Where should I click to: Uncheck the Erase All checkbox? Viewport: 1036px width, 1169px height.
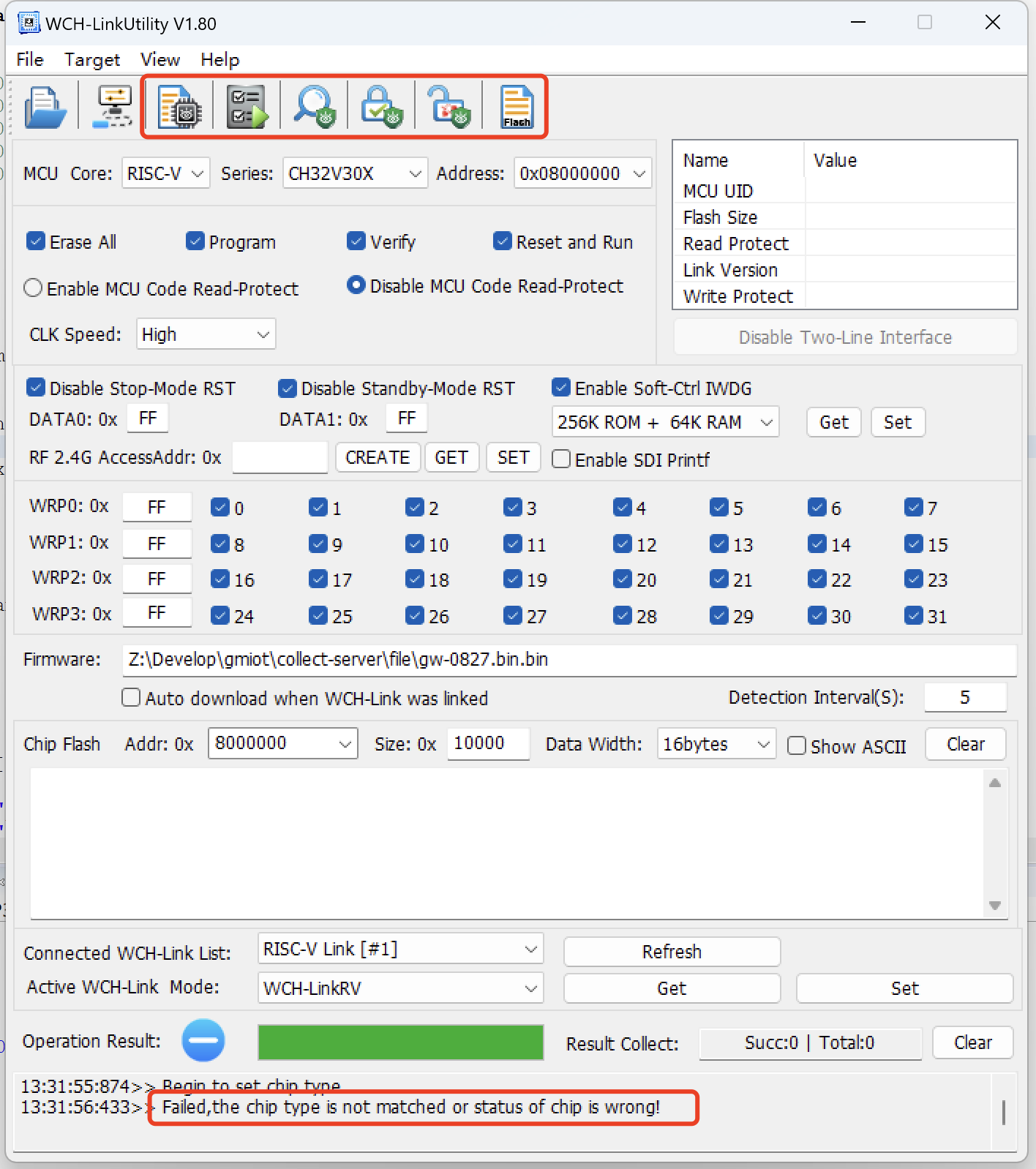click(x=36, y=241)
